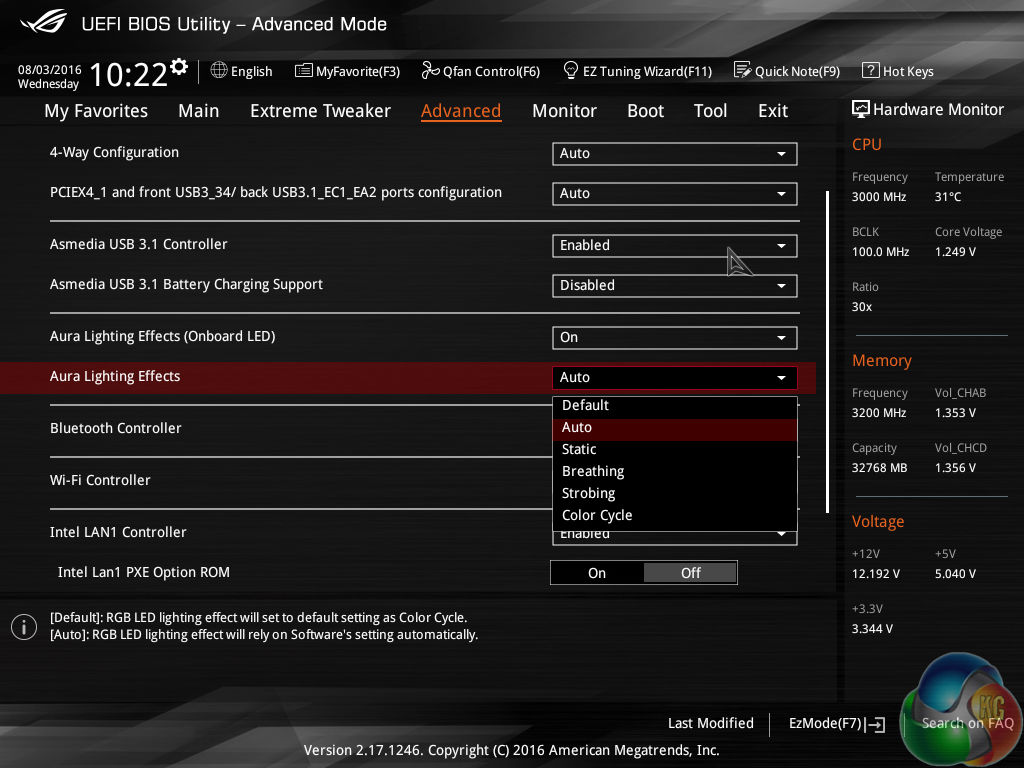Go to the Monitor tab
1024x768 pixels.
[x=564, y=111]
